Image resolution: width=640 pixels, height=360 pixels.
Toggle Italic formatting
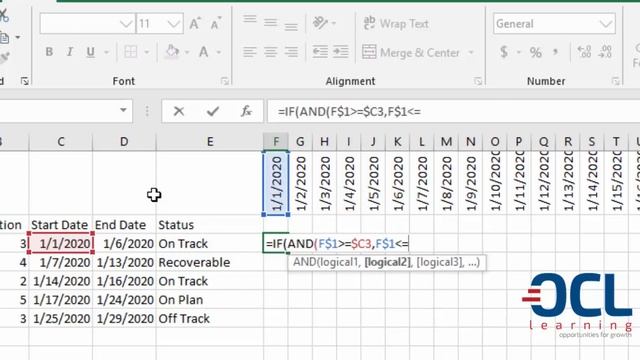pyautogui.click(x=70, y=52)
